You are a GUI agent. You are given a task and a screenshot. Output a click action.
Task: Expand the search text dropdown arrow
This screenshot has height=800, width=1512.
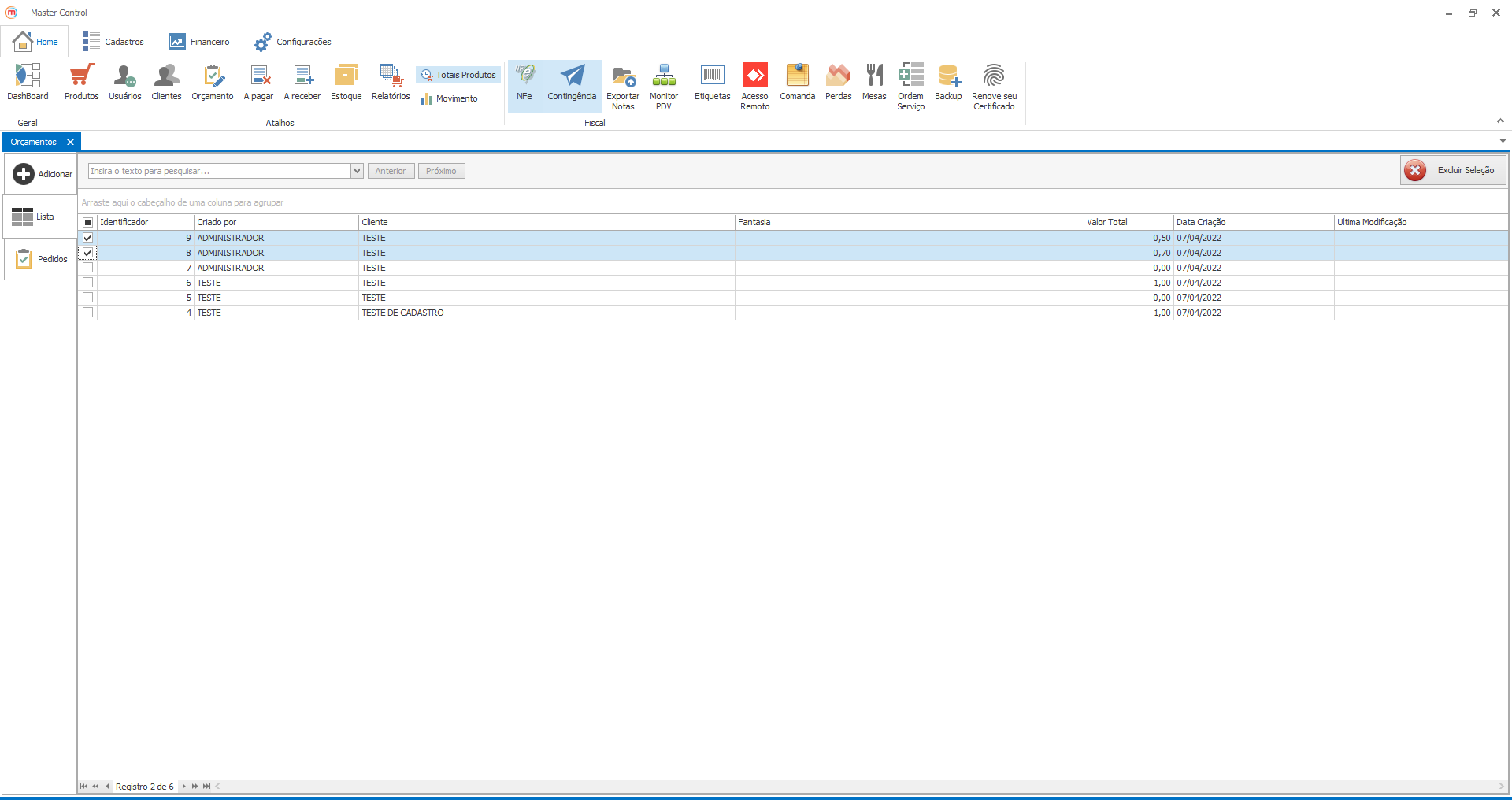357,171
